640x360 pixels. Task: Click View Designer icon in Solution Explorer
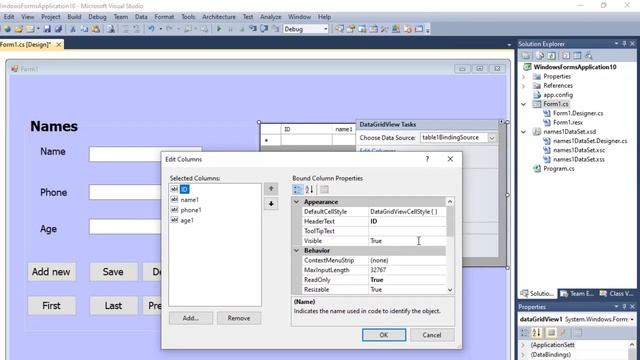point(577,55)
